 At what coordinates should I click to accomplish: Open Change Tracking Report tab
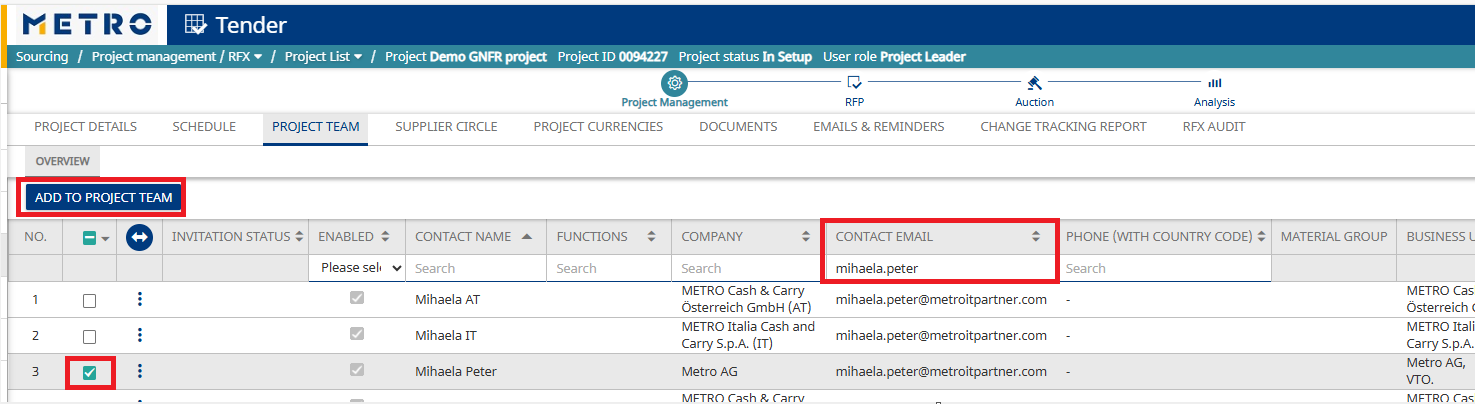click(x=1063, y=127)
